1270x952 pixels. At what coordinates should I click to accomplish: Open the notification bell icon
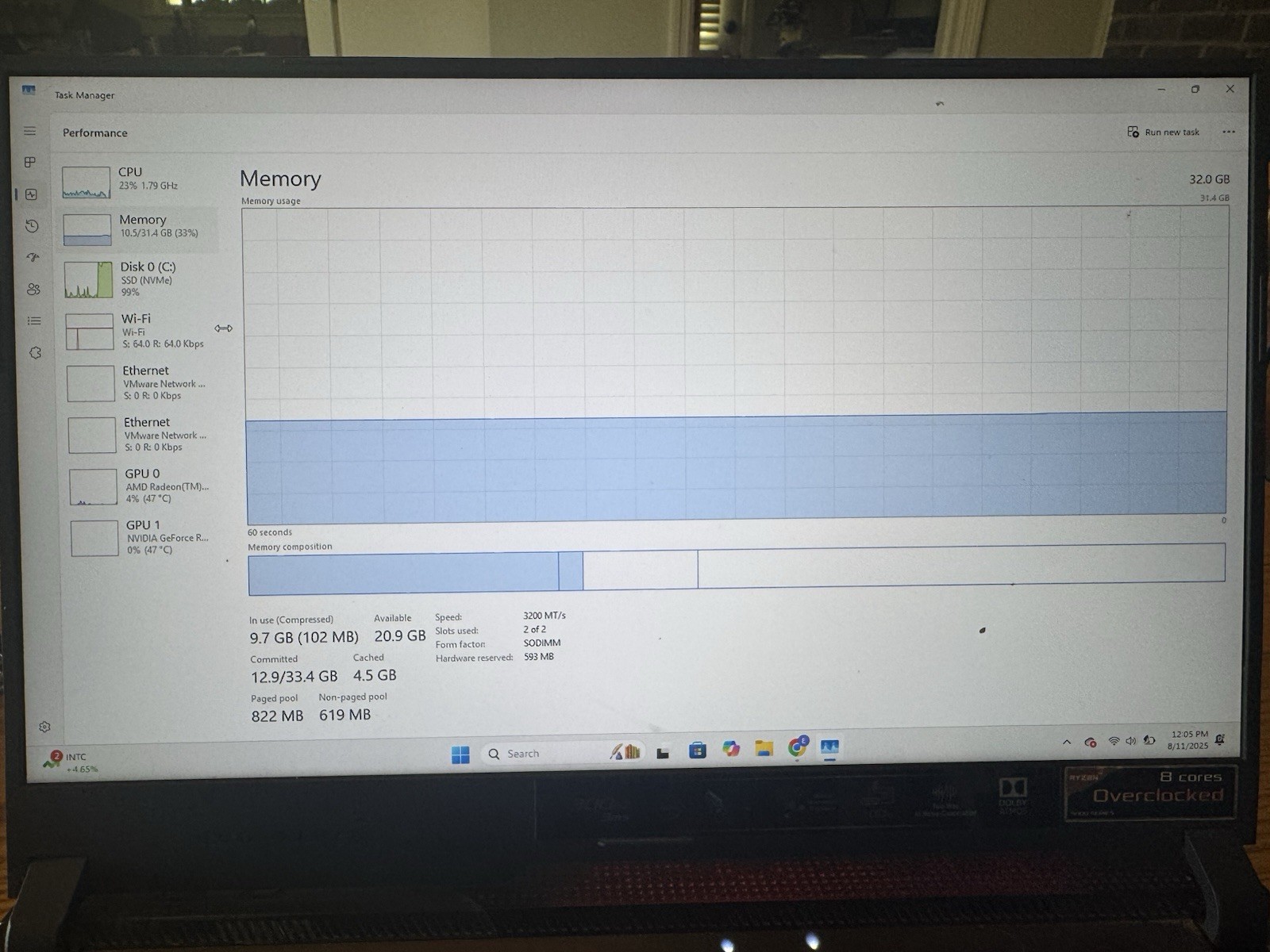(x=1220, y=739)
